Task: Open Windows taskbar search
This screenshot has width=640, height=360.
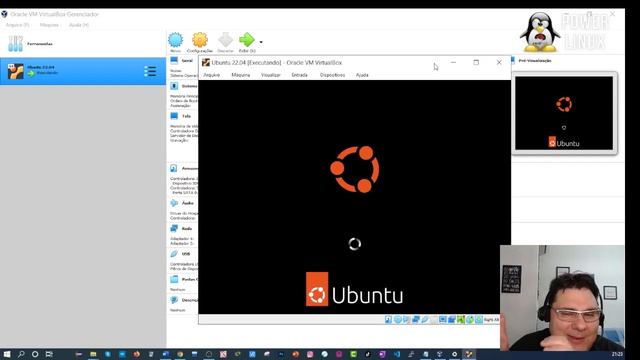Action: point(21,354)
